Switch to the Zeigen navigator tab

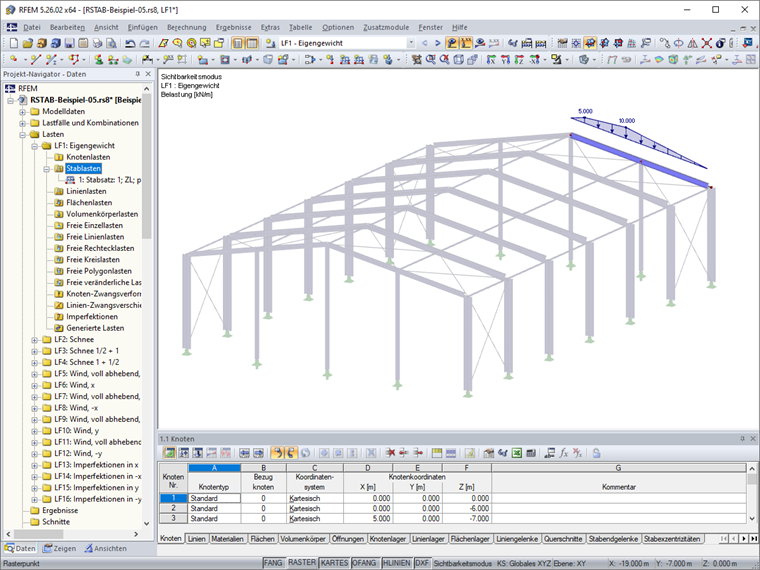click(59, 548)
